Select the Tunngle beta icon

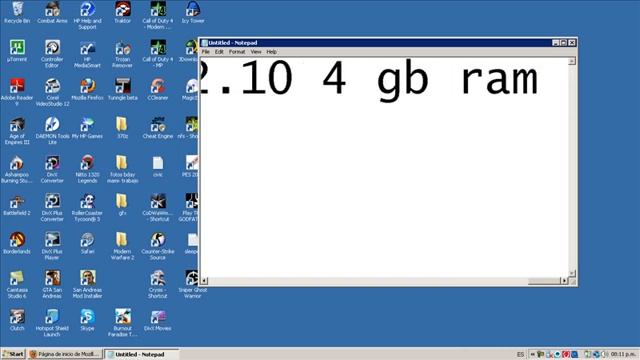click(122, 89)
